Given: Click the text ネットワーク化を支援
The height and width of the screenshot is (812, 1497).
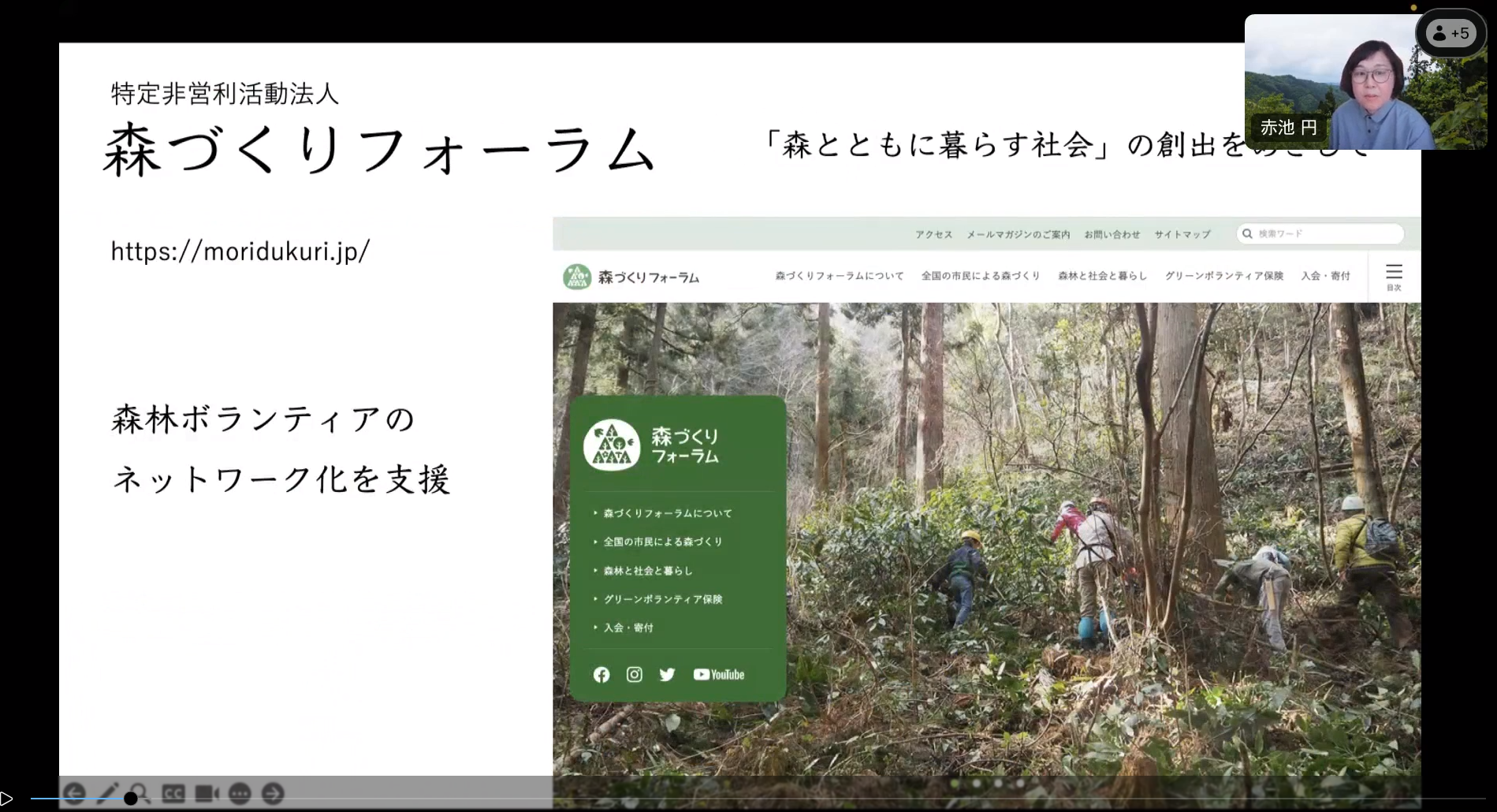Looking at the screenshot, I should click(x=282, y=479).
